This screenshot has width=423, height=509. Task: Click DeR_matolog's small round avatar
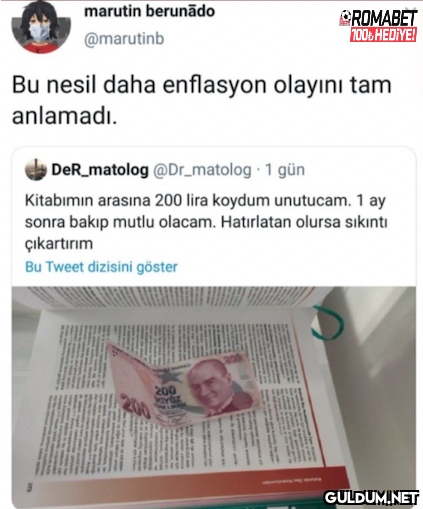[36, 170]
